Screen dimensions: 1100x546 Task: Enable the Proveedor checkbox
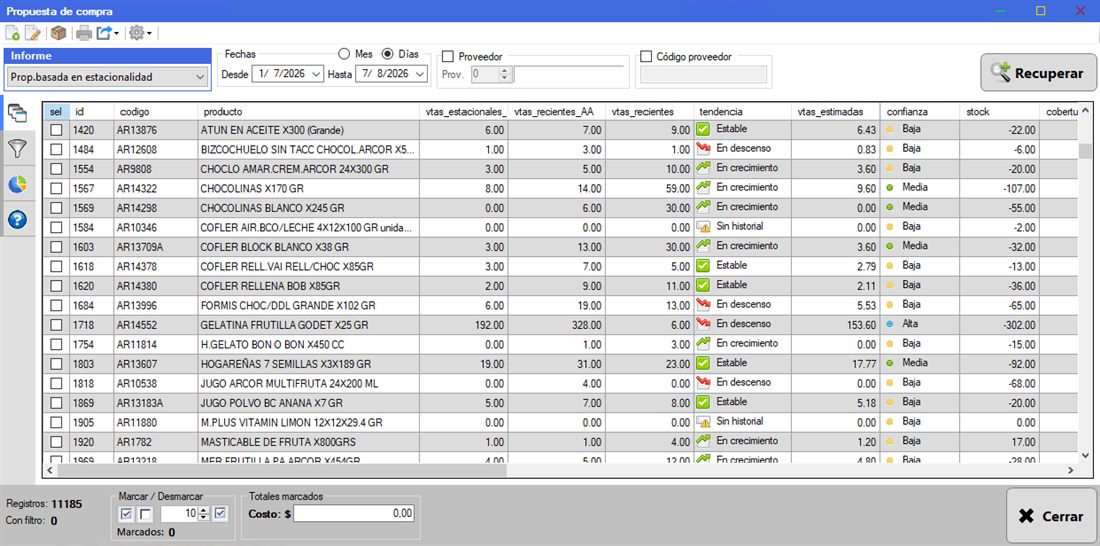[448, 56]
